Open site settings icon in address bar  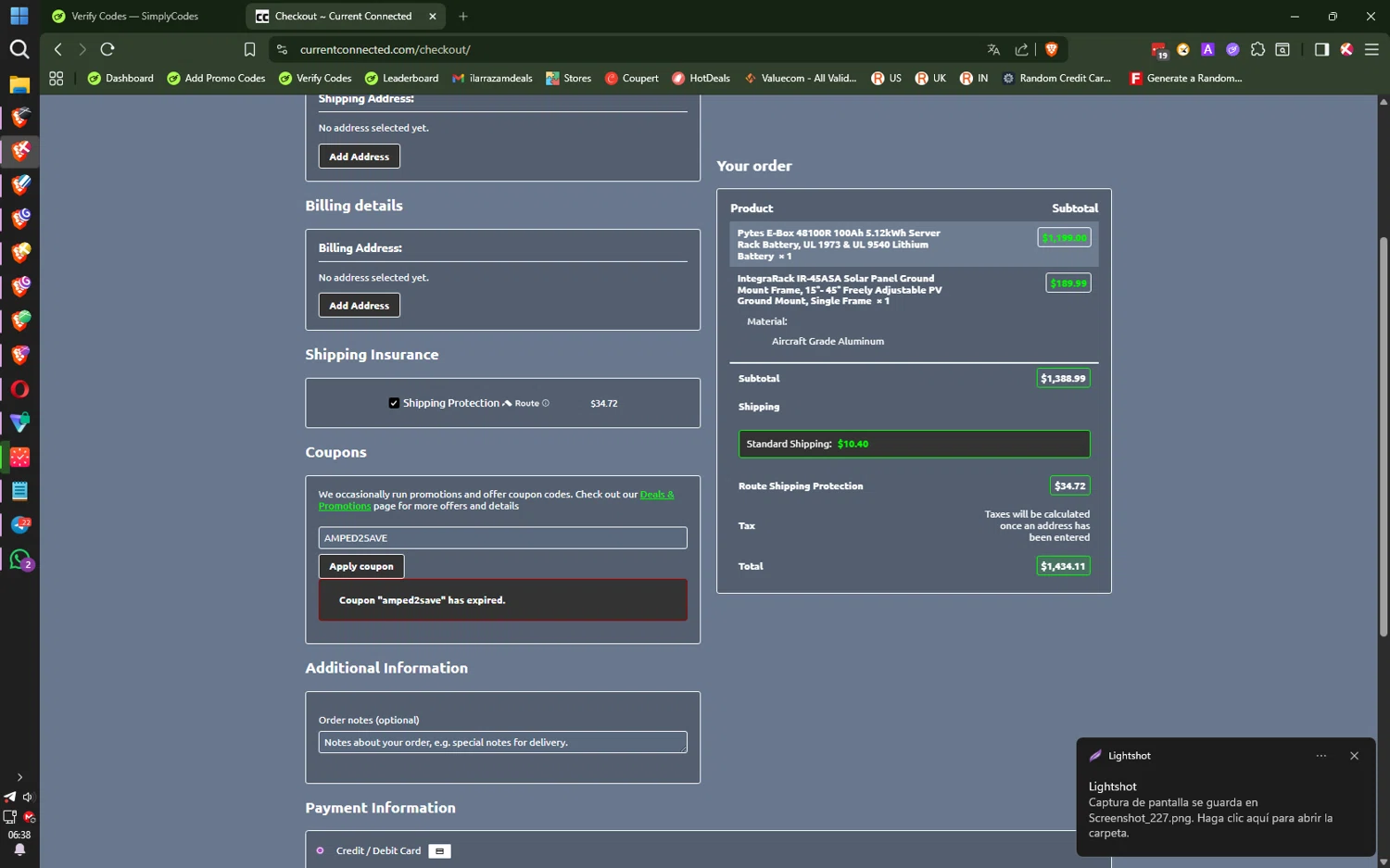point(283,49)
